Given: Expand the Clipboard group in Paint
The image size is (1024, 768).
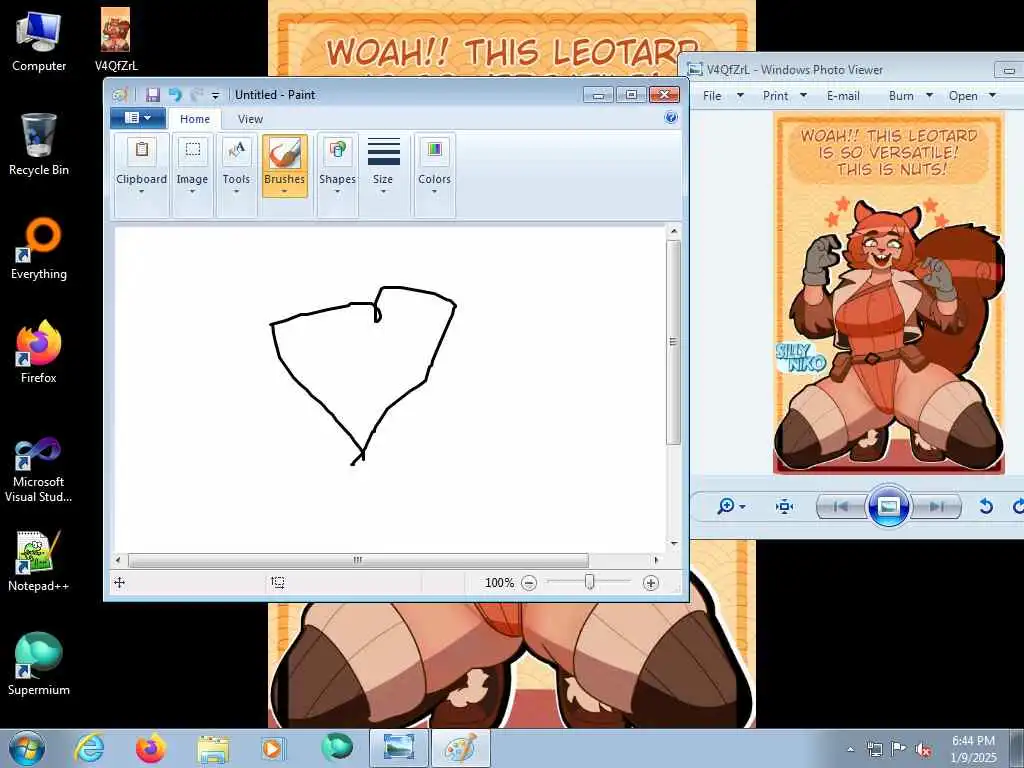Looking at the screenshot, I should pyautogui.click(x=141, y=174).
